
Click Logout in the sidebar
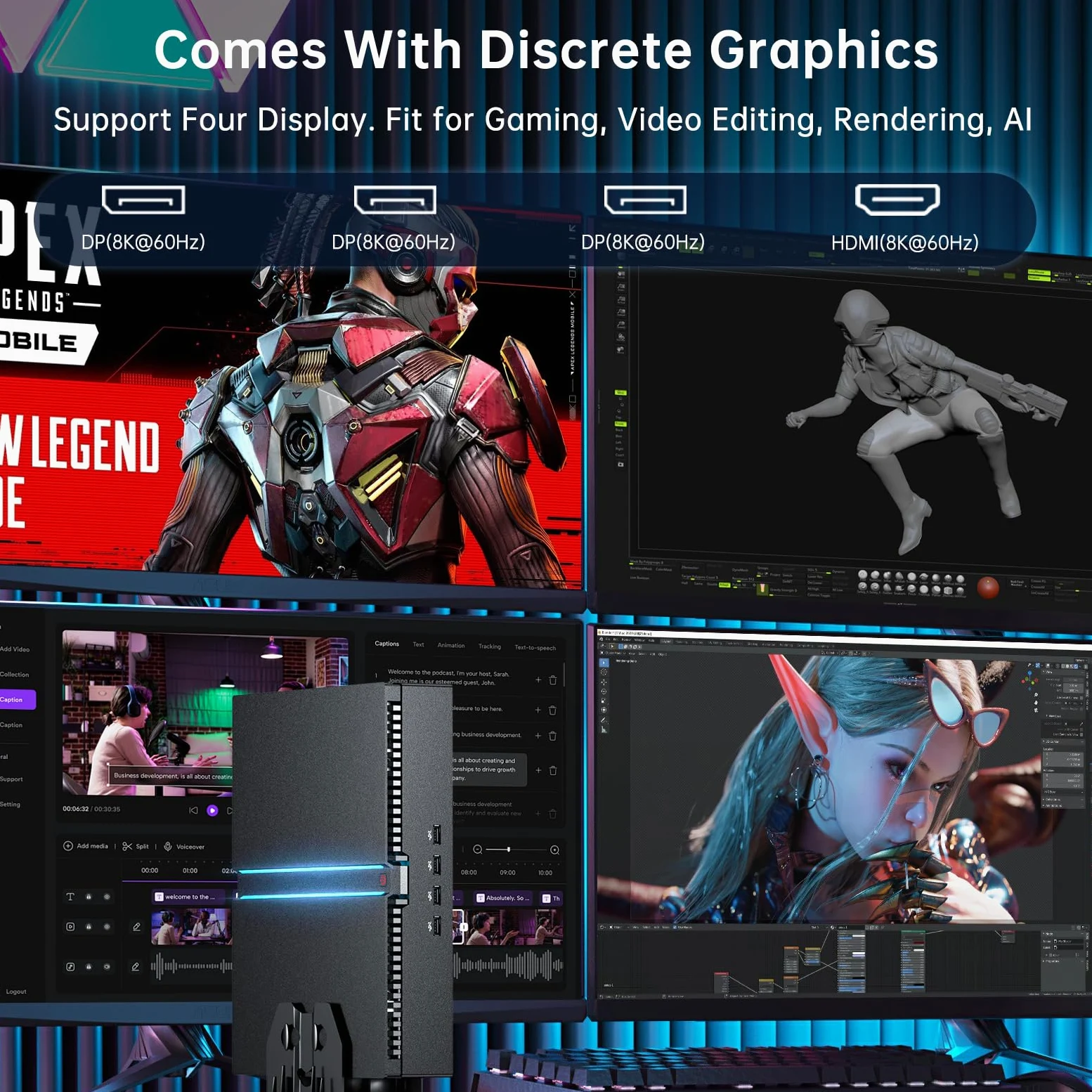coord(16,992)
